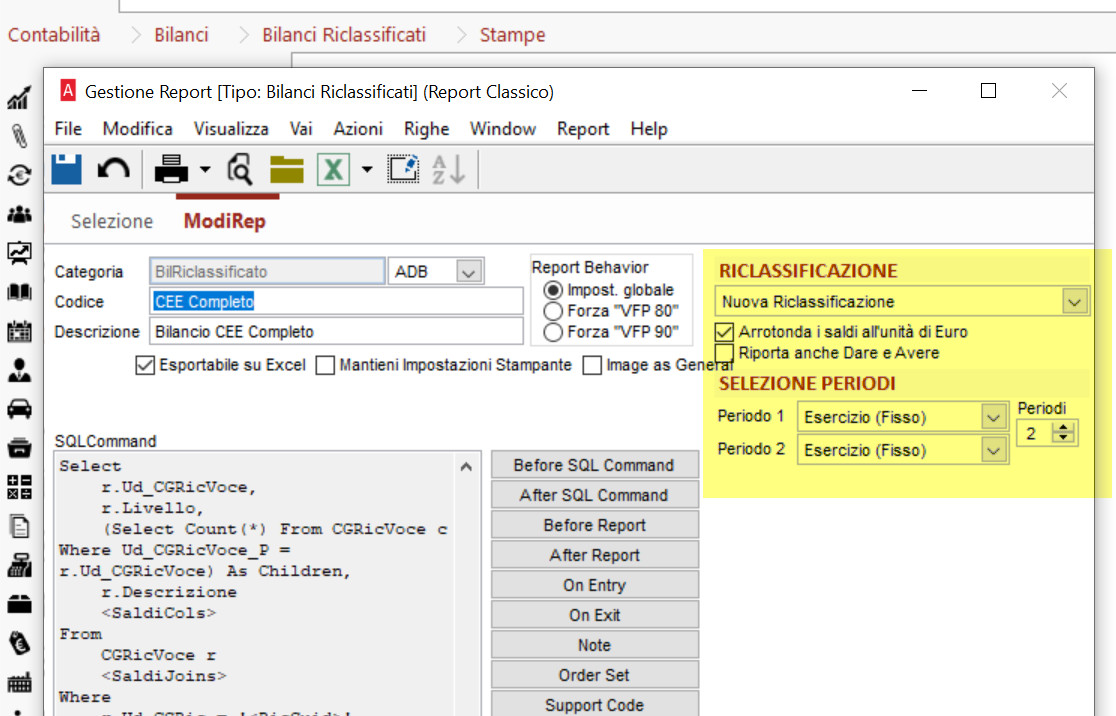The image size is (1116, 716).
Task: Toggle the Esportabile su Excel checkbox
Action: tap(145, 365)
